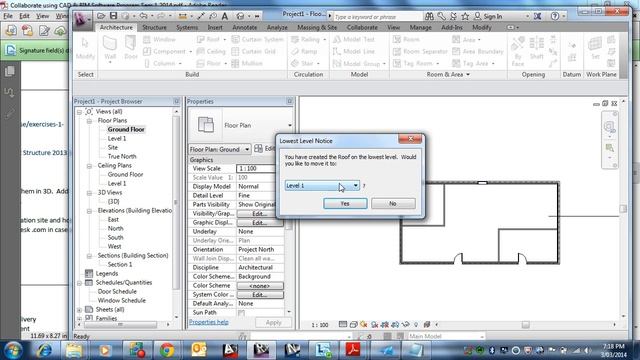The height and width of the screenshot is (360, 640).
Task: Open the Properties help link
Action: pos(209,322)
